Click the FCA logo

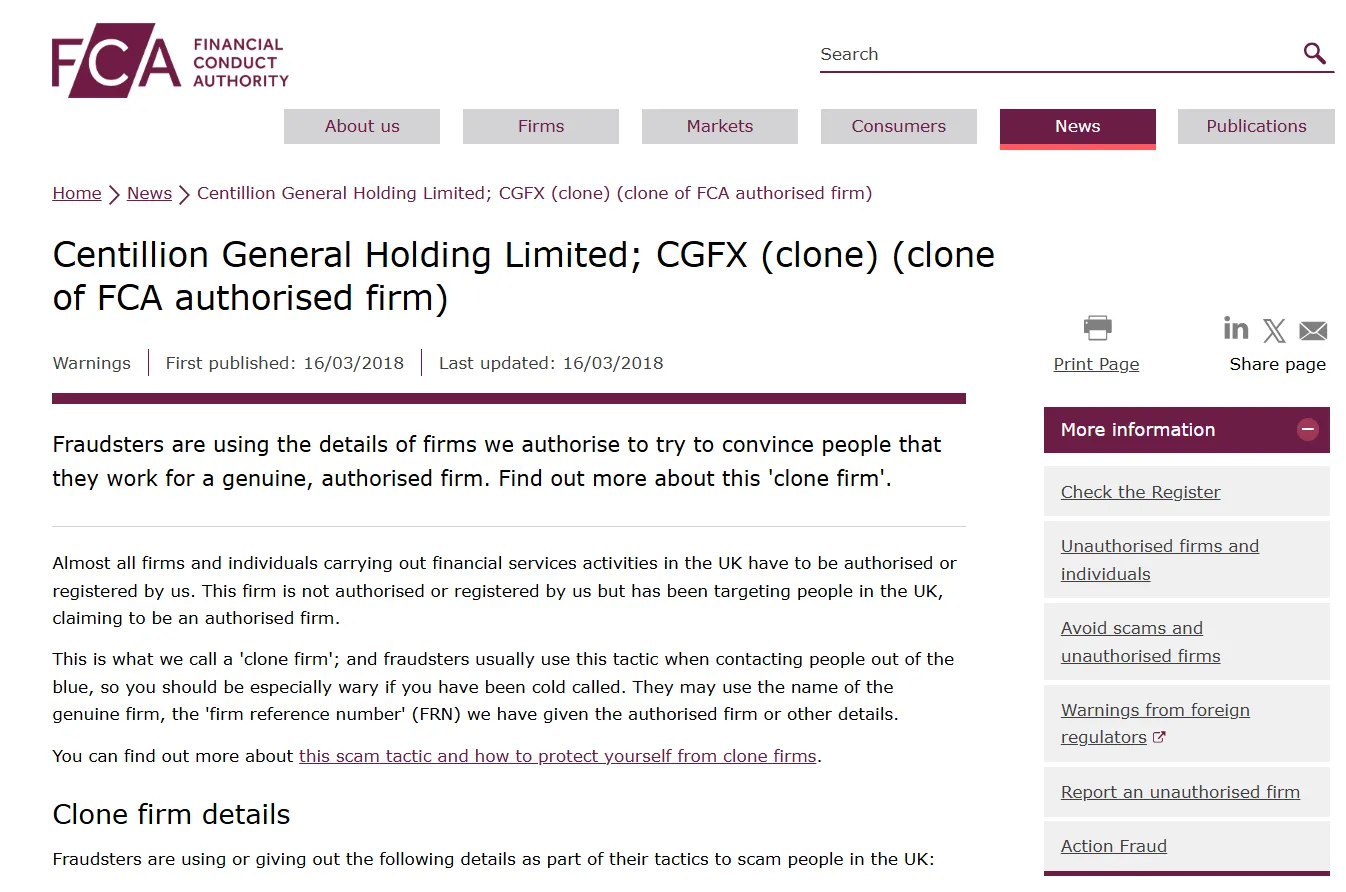tap(170, 60)
